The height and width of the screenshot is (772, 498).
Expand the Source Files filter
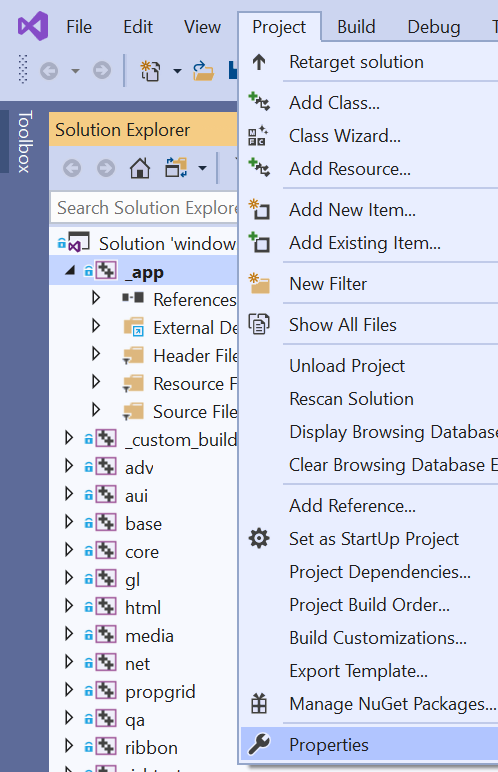click(x=96, y=410)
